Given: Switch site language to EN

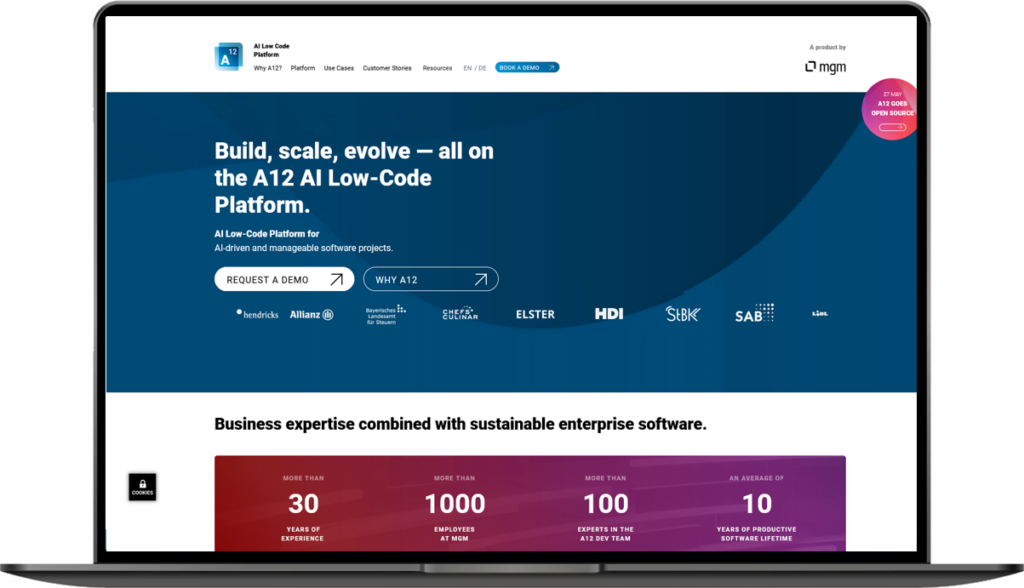Looking at the screenshot, I should [x=467, y=68].
